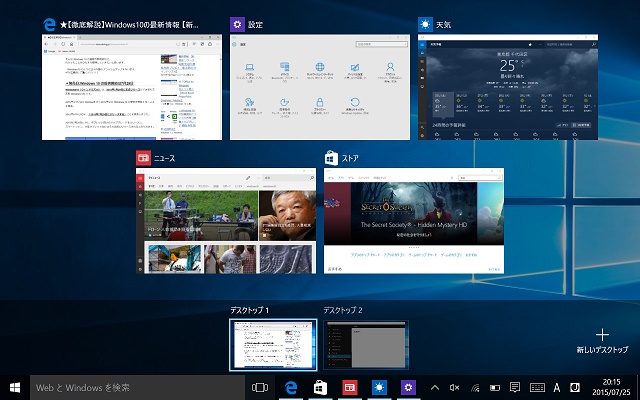
Task: Click the muted volume tray icon
Action: pos(454,388)
